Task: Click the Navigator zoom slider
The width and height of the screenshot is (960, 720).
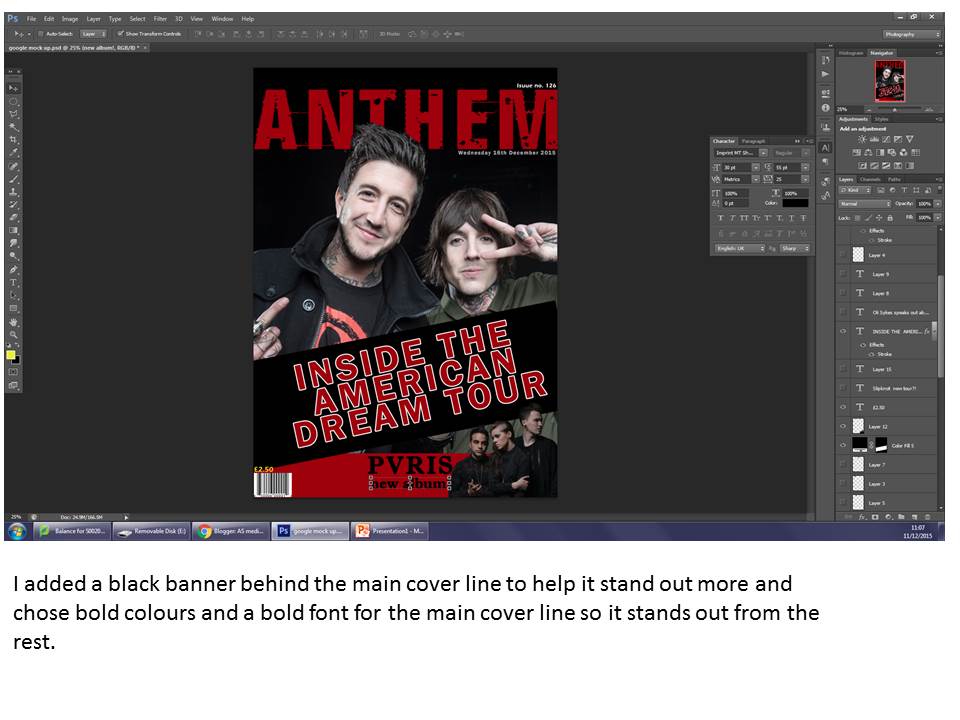Action: 894,110
